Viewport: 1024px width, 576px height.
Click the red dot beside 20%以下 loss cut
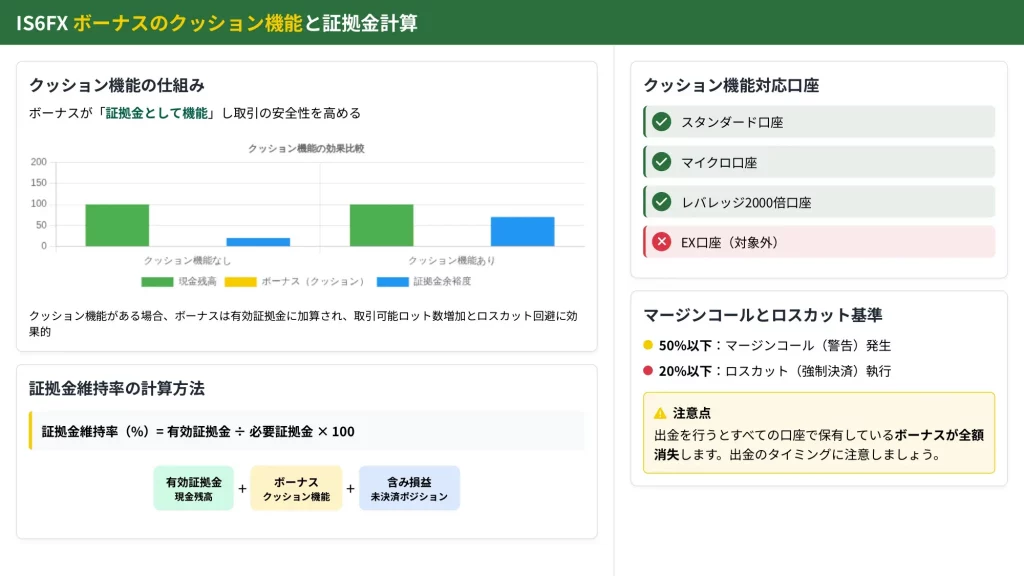[648, 371]
